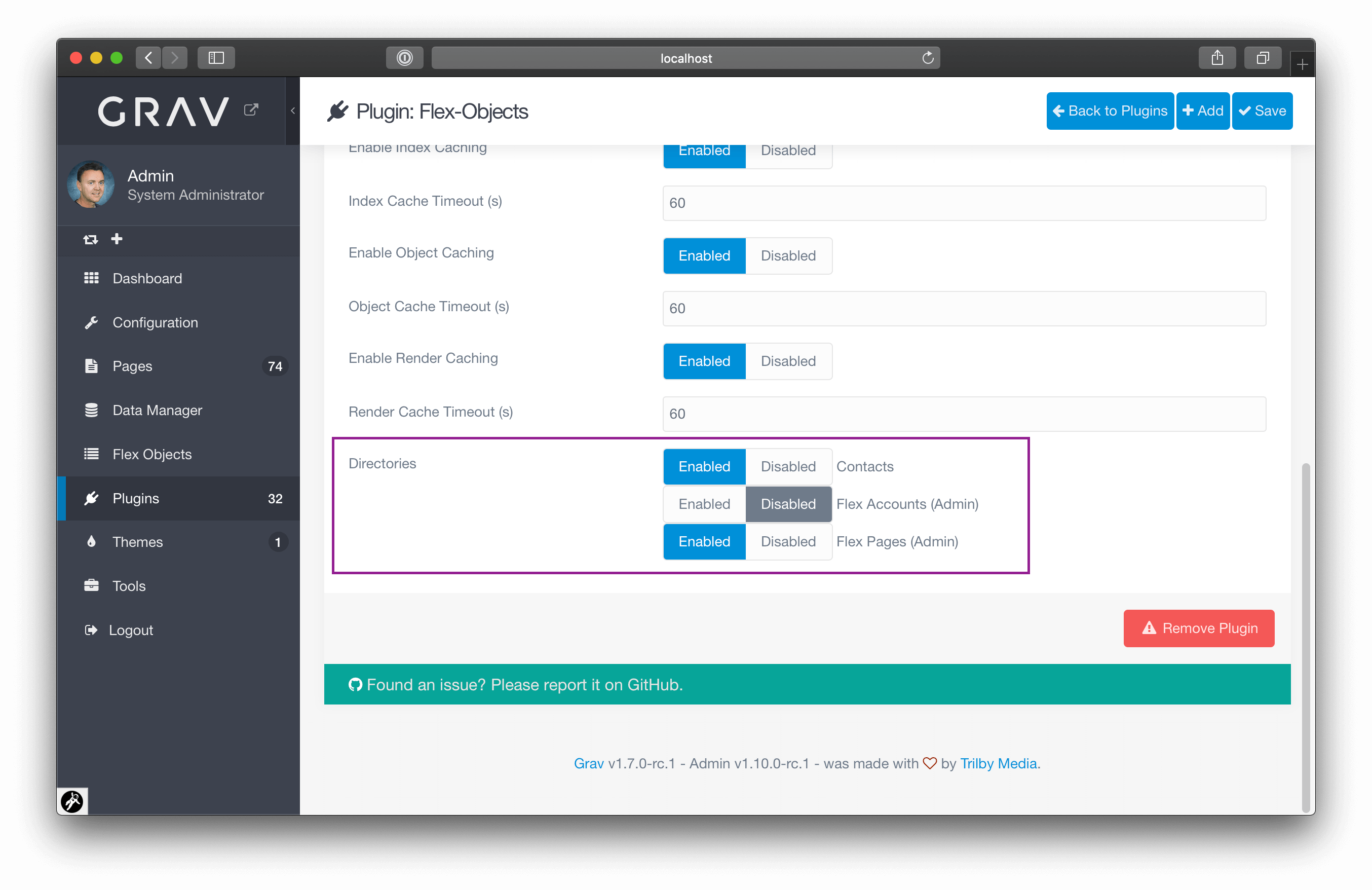The image size is (1372, 890).
Task: Disable the Contacts directory toggle
Action: click(788, 465)
